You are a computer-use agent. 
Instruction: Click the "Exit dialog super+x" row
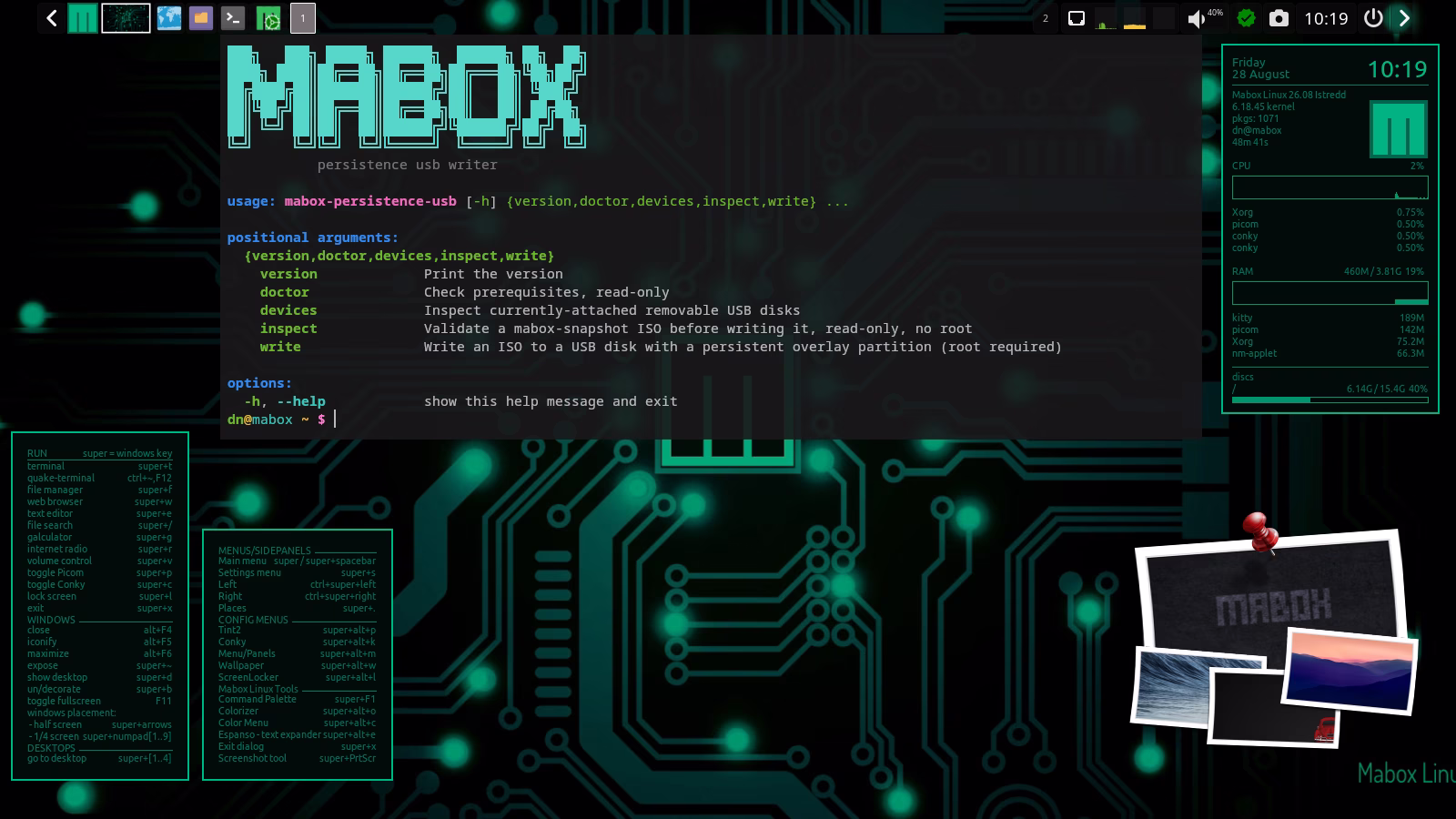(x=297, y=746)
